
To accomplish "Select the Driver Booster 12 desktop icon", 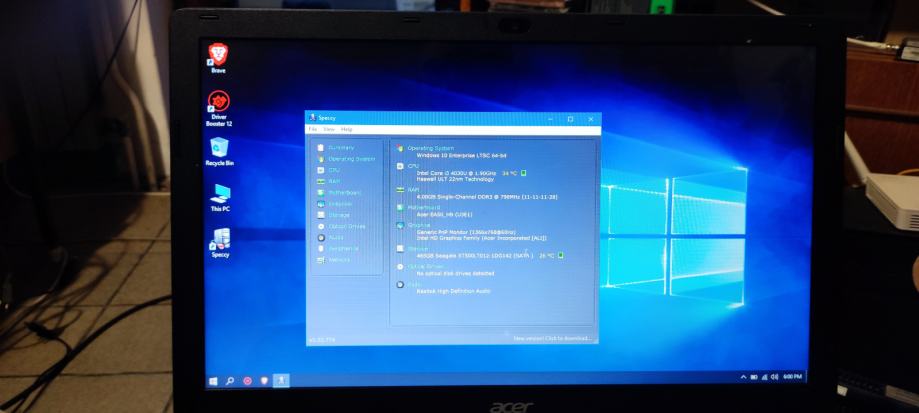I will pos(219,108).
